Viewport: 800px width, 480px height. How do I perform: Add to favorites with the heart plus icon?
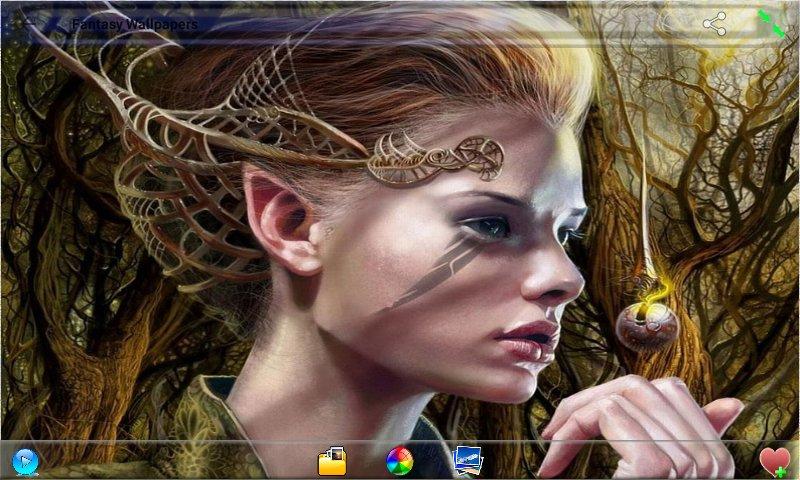click(x=774, y=462)
